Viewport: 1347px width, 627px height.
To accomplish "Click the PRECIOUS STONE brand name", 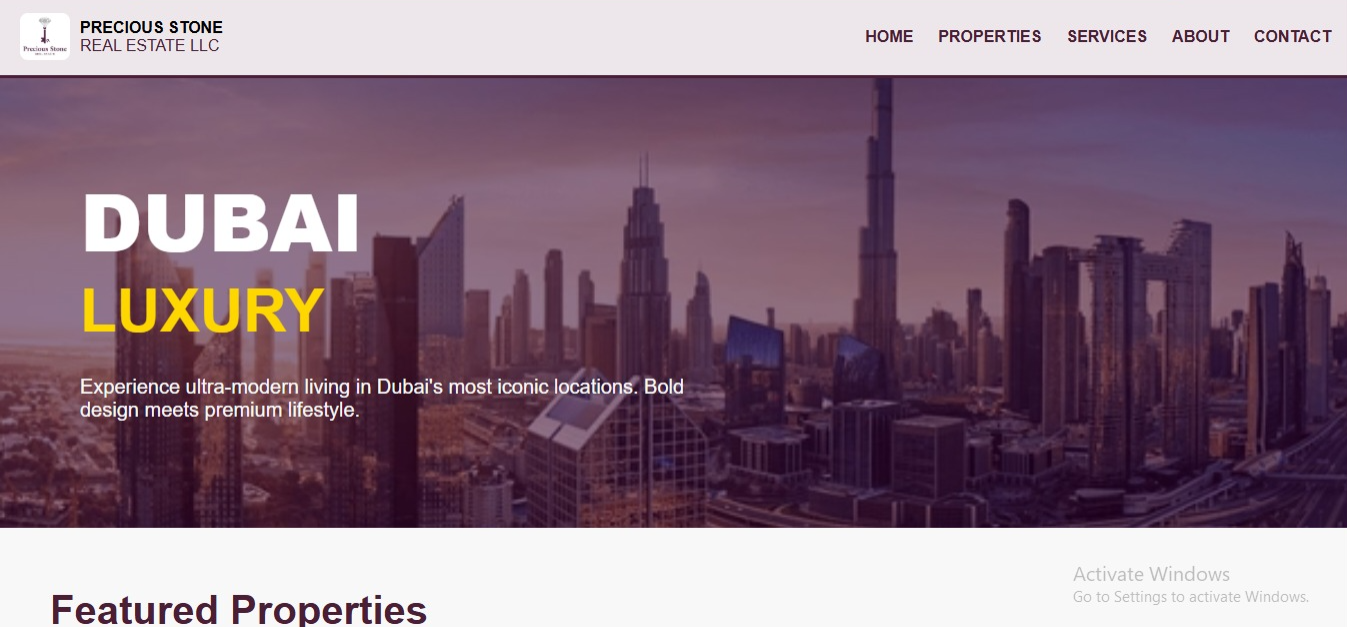I will [x=151, y=27].
